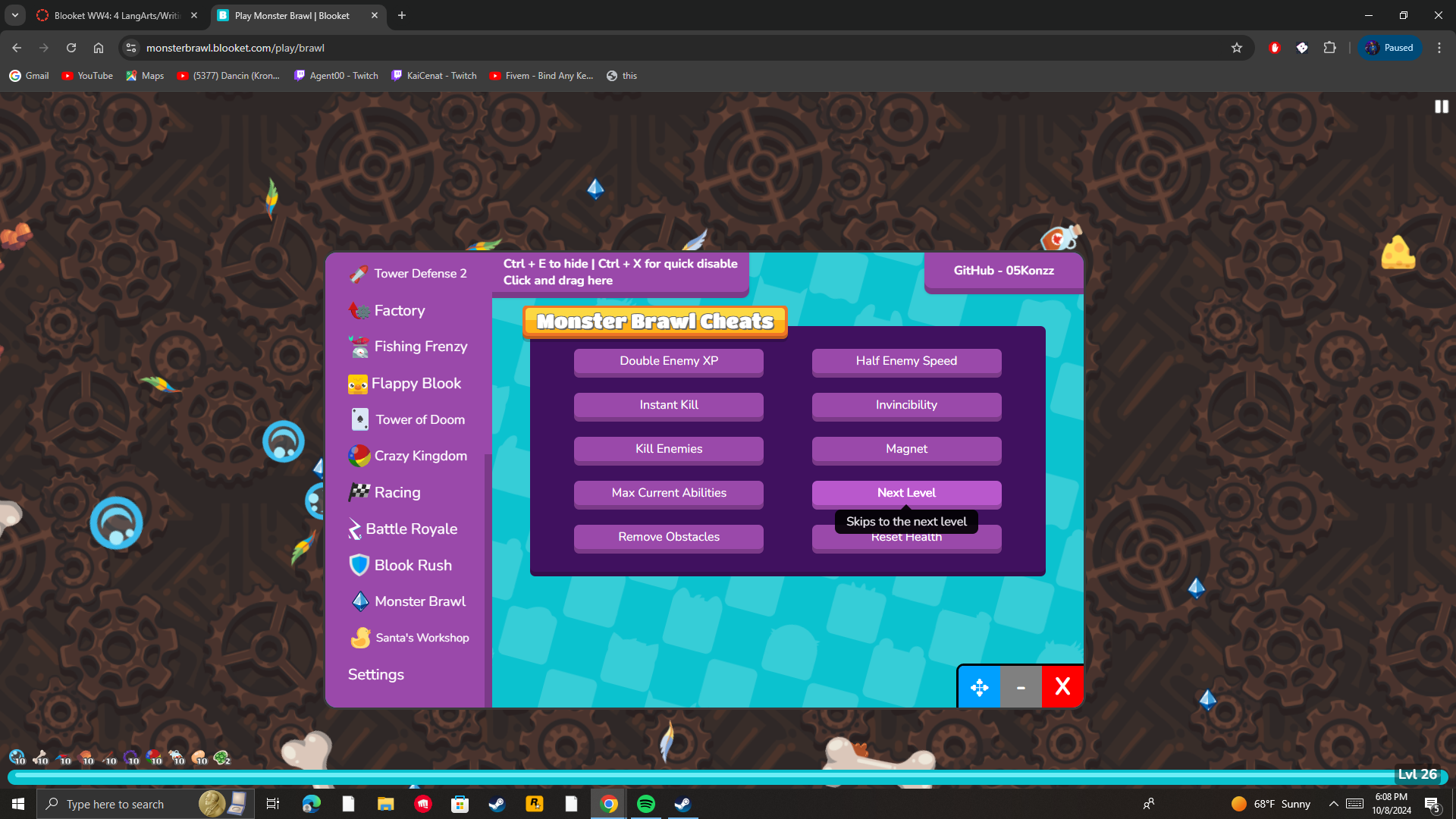Bookmark page with star icon
1456x819 pixels.
click(x=1237, y=48)
